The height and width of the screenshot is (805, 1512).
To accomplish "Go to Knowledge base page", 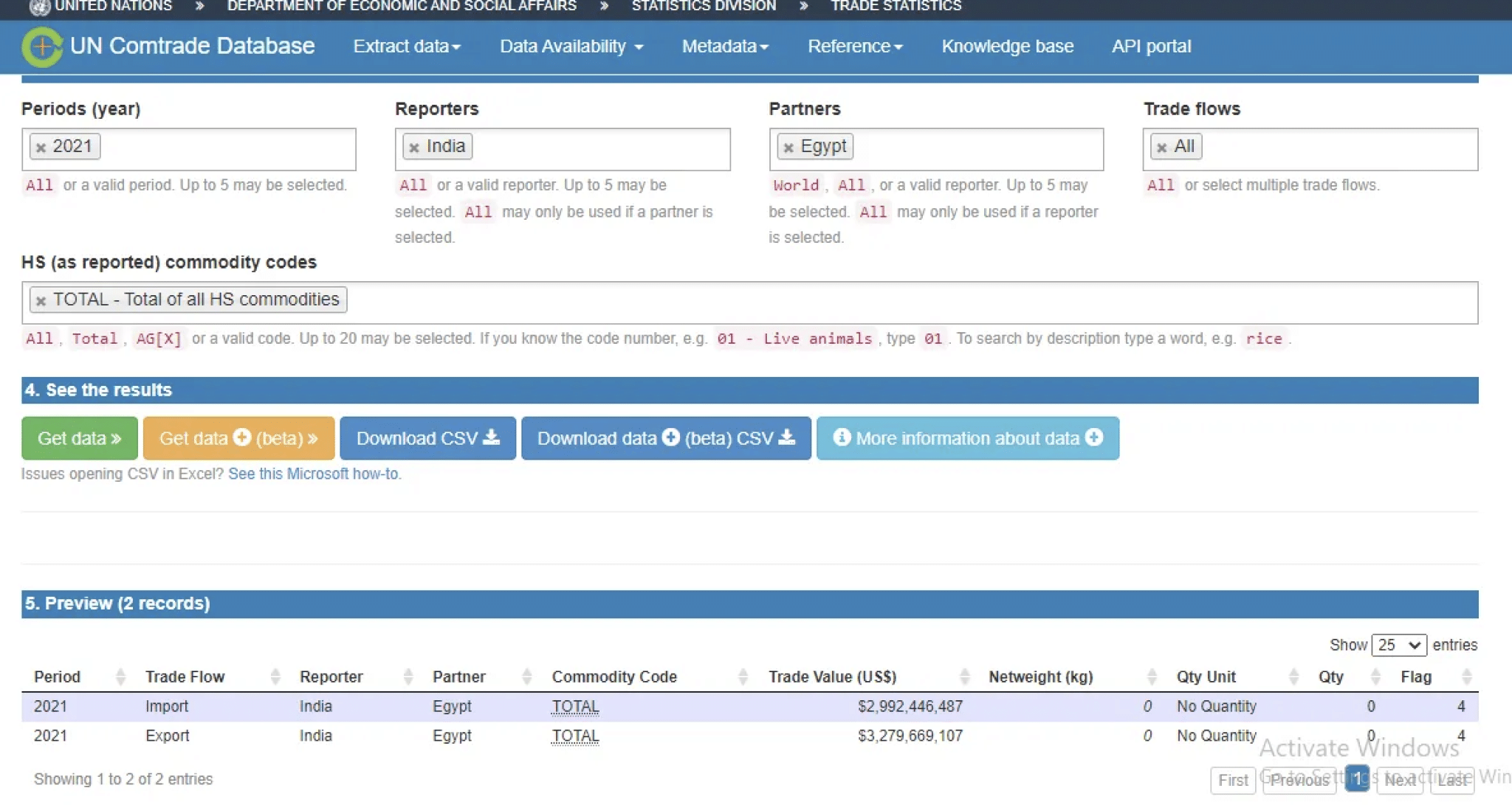I will [x=1007, y=46].
